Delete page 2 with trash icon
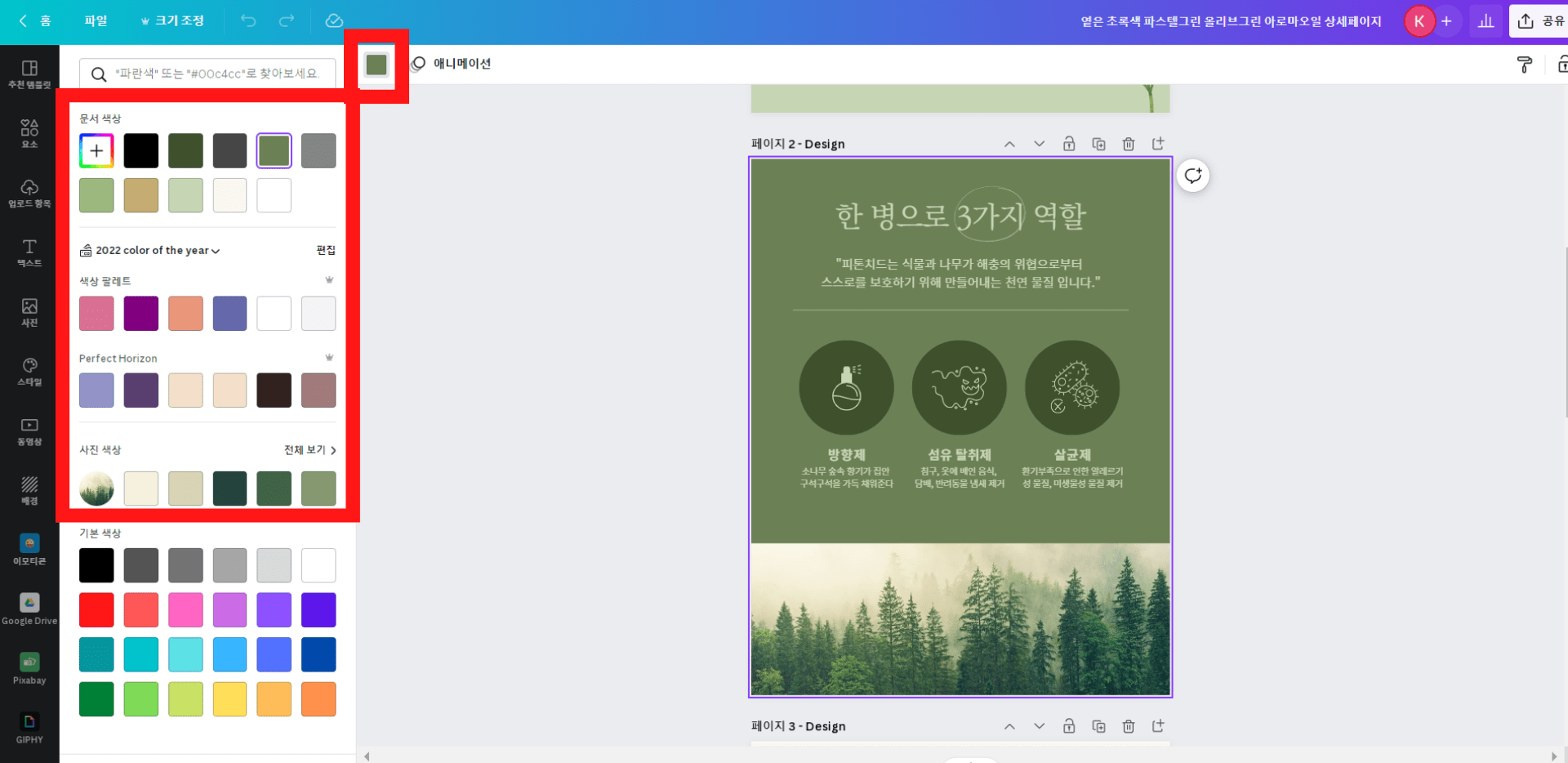This screenshot has width=1568, height=763. (1128, 144)
